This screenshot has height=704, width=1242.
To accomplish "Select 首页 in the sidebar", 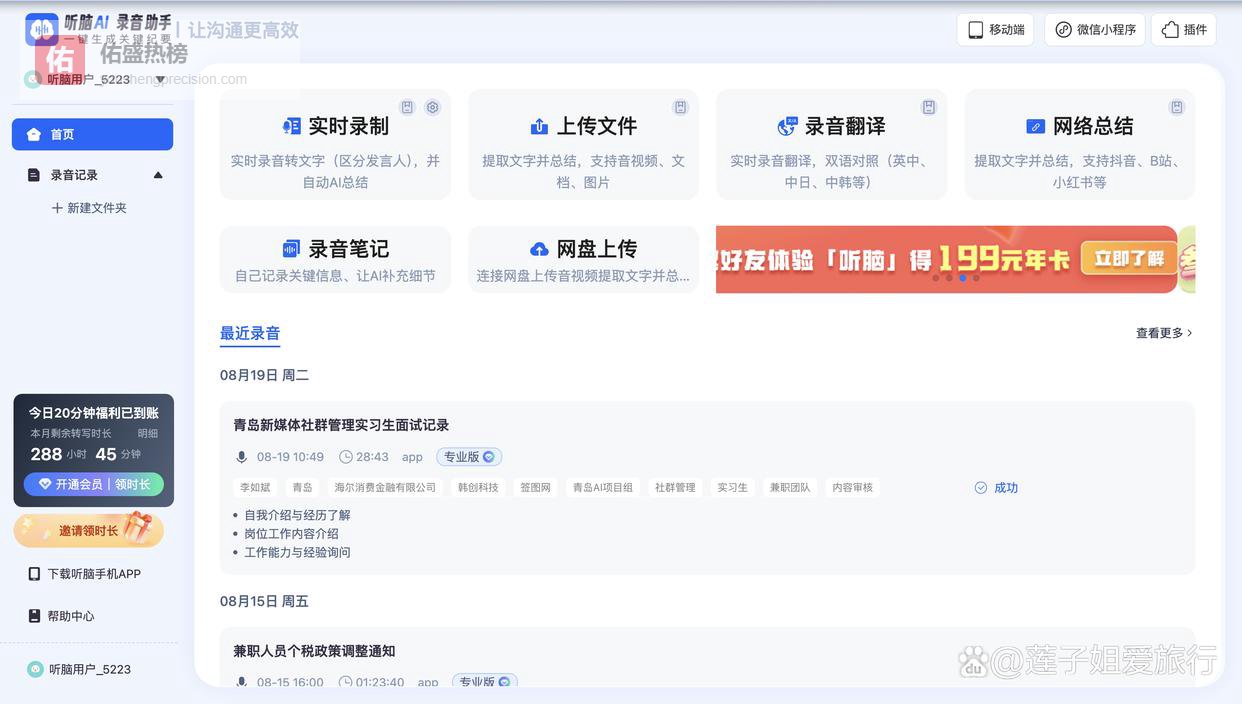I will click(92, 134).
